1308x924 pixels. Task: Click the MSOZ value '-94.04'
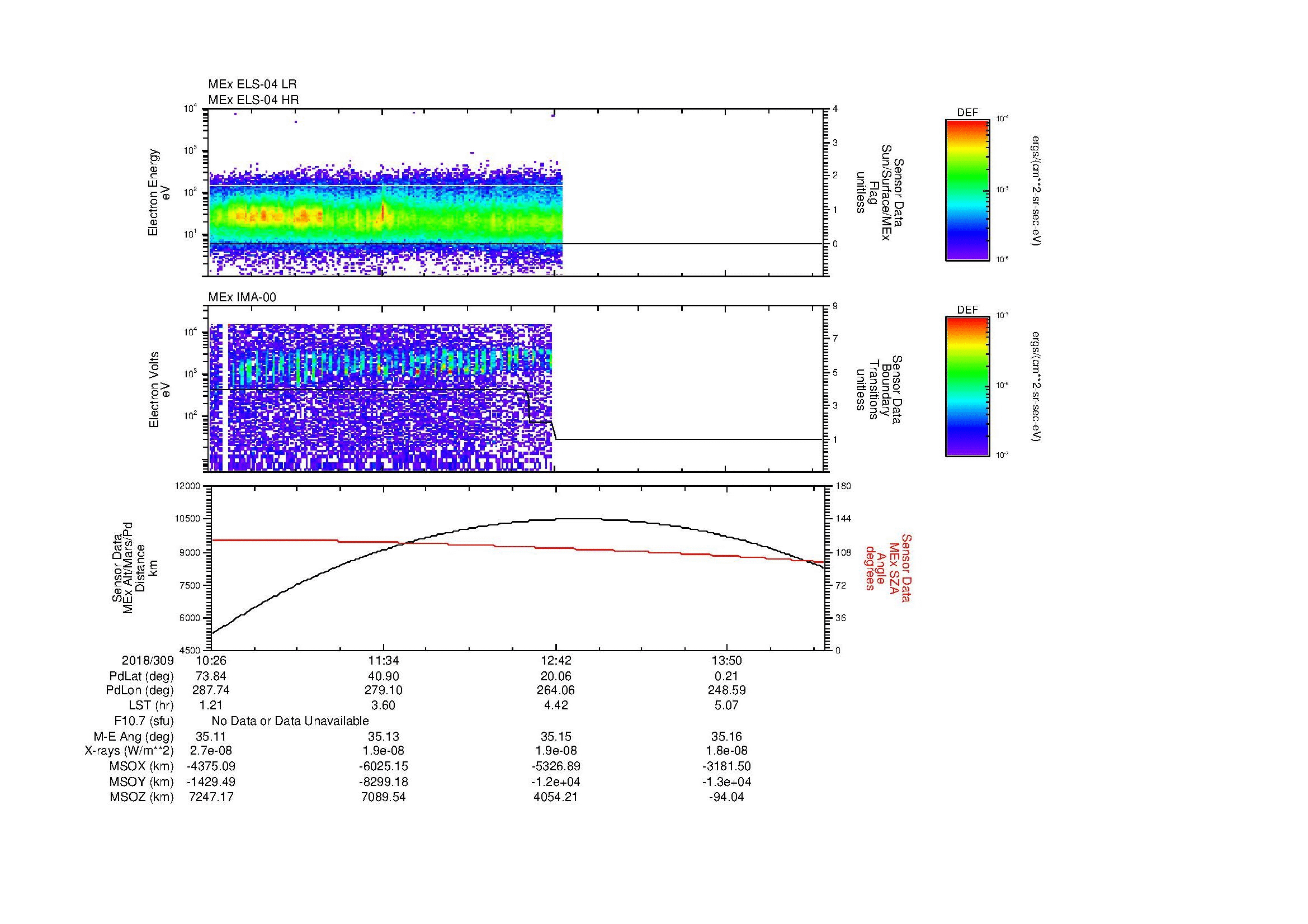click(x=726, y=797)
